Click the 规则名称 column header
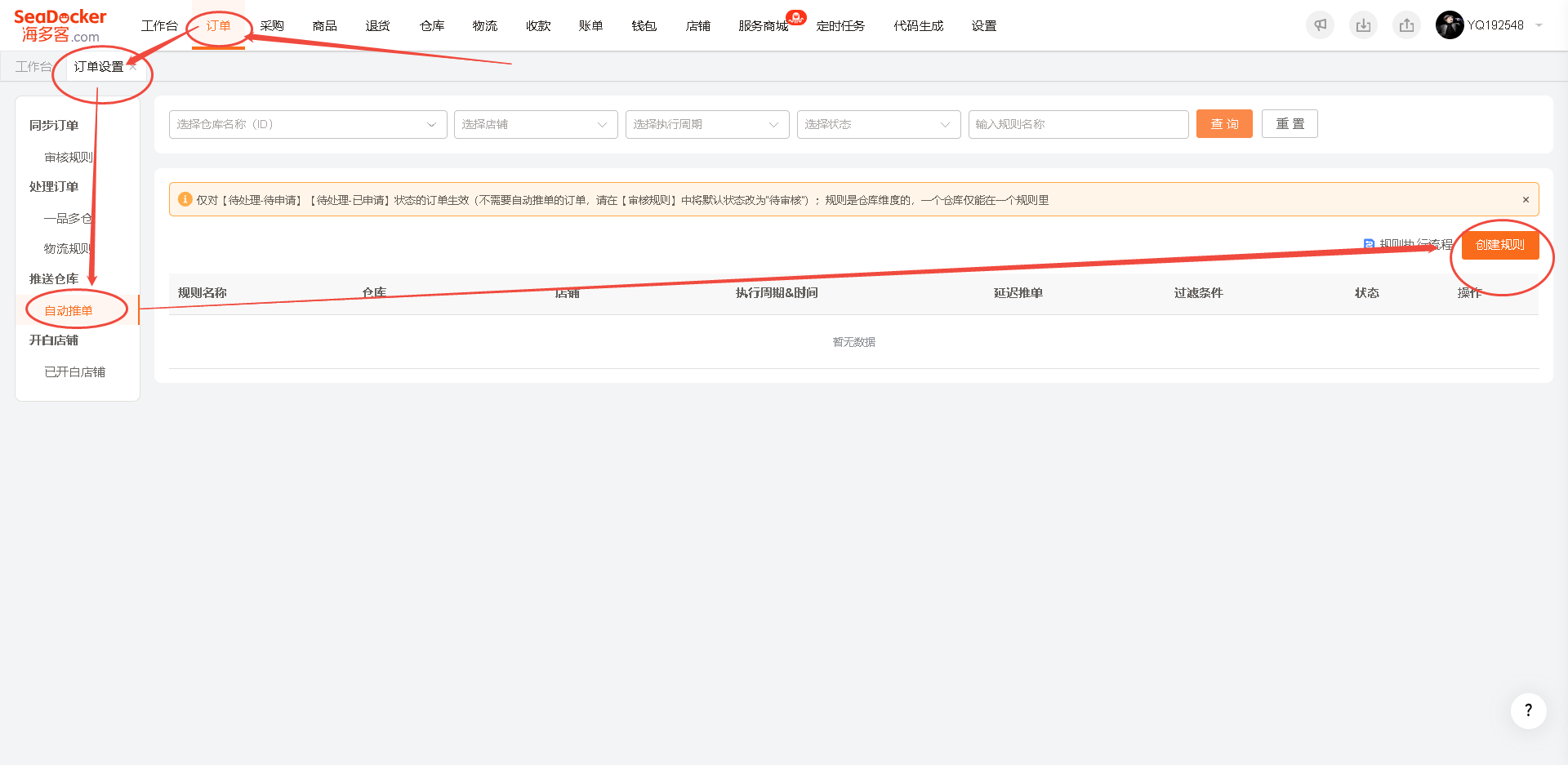The image size is (1568, 765). (203, 292)
